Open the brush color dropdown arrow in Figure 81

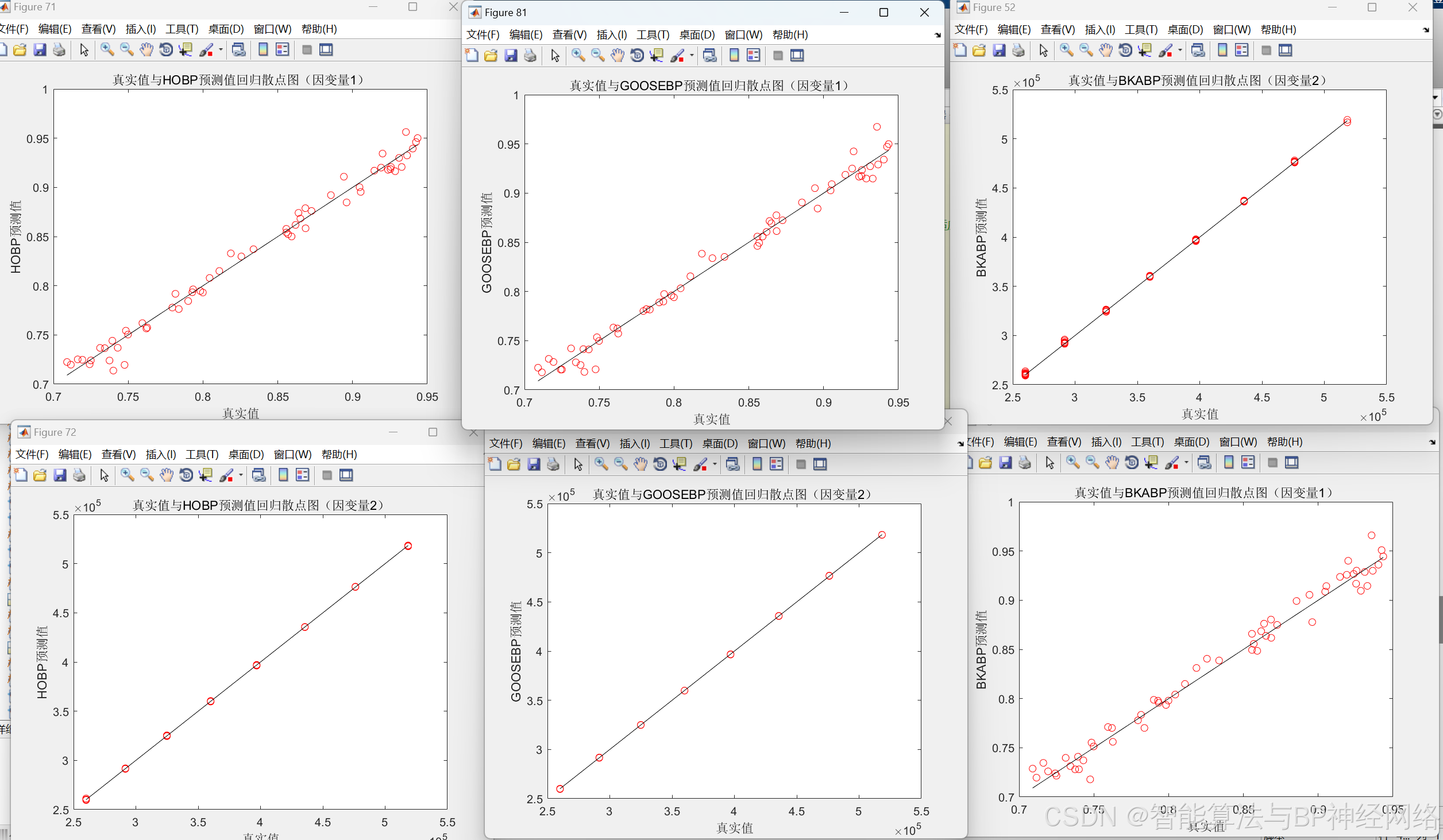click(692, 56)
